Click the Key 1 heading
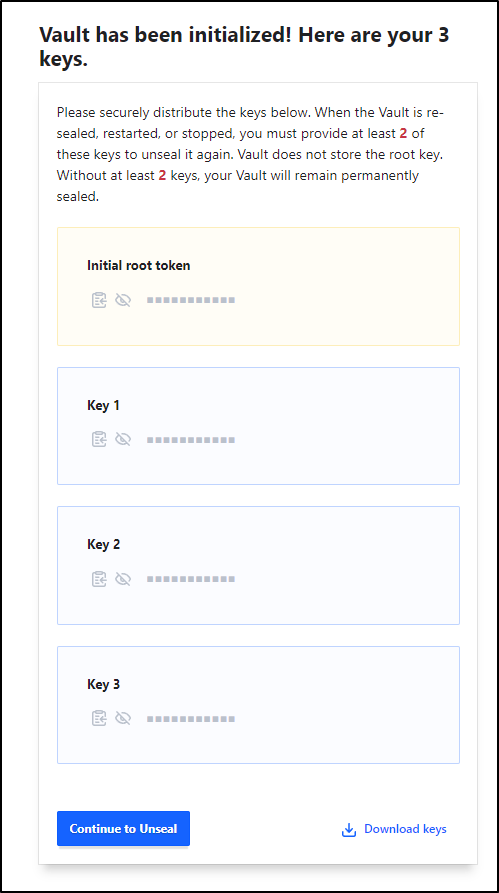 (104, 405)
